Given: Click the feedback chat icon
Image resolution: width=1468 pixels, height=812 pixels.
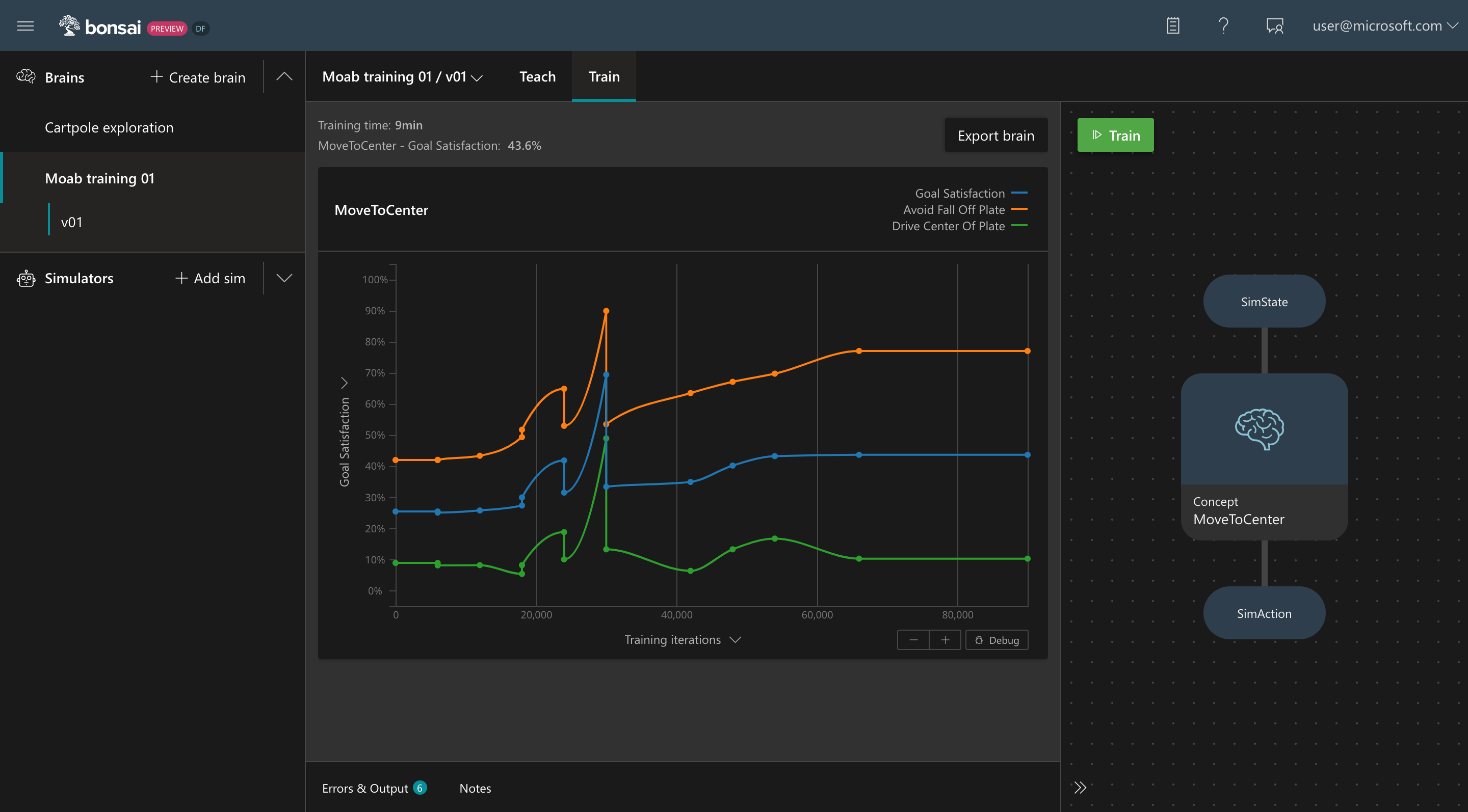Looking at the screenshot, I should pos(1274,25).
